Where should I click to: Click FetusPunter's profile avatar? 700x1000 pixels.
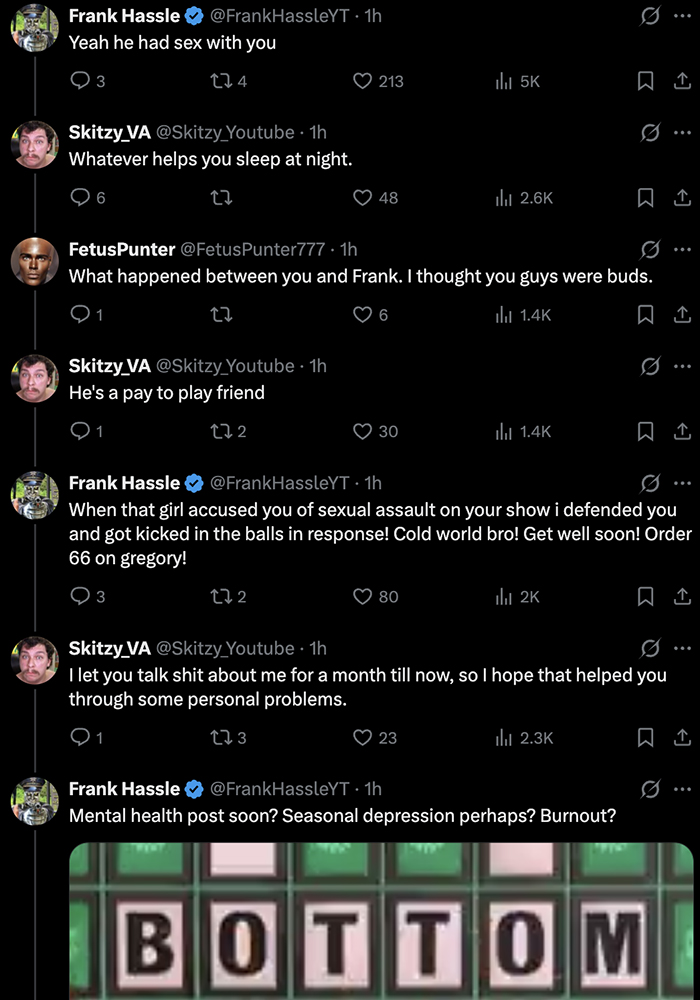(x=34, y=262)
